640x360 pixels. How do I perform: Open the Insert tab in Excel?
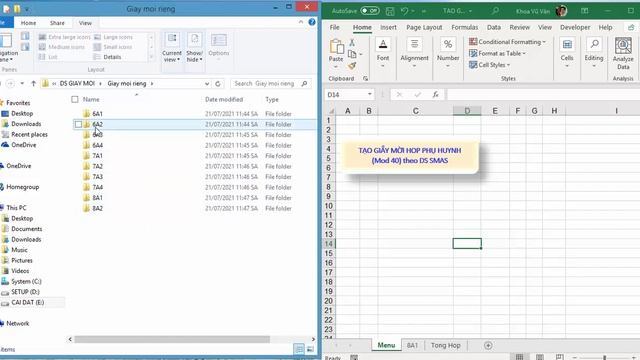388,27
